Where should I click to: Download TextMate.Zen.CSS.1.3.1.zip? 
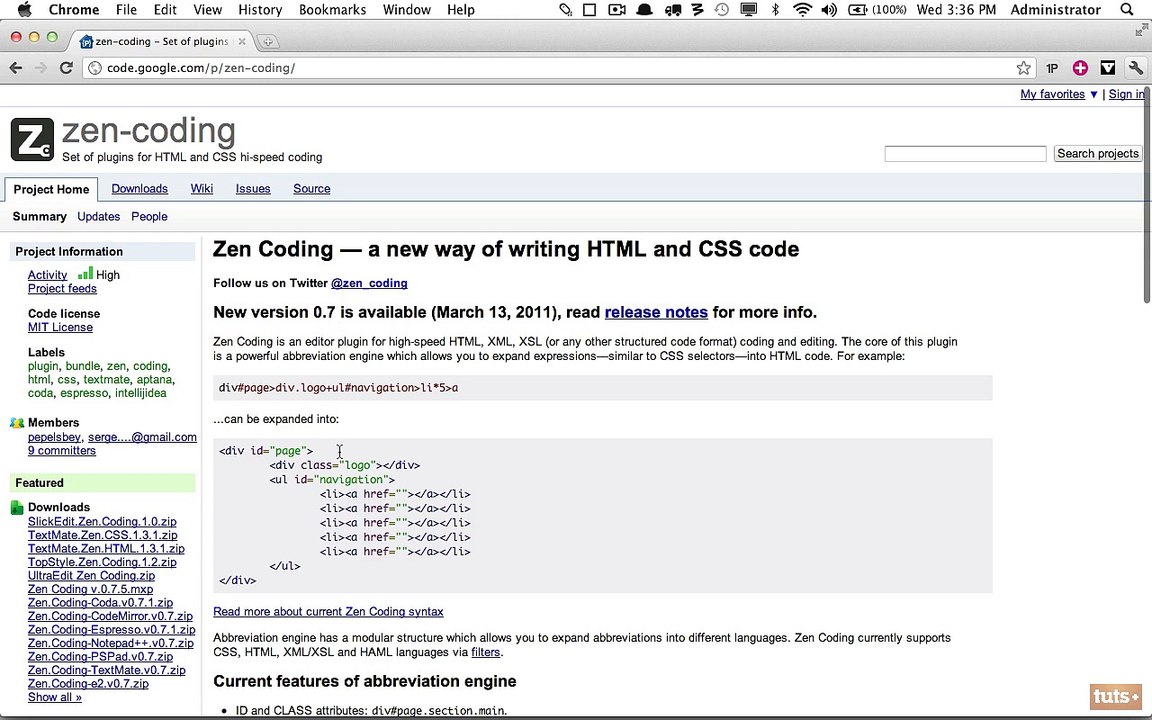pyautogui.click(x=102, y=535)
